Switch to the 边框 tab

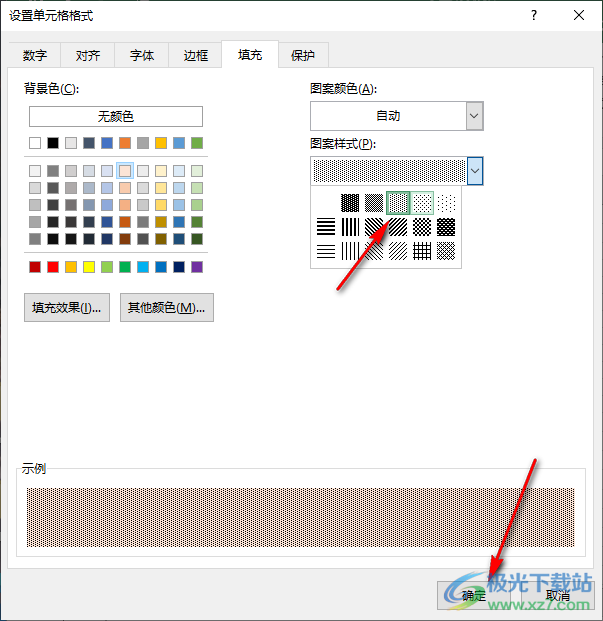tap(196, 56)
